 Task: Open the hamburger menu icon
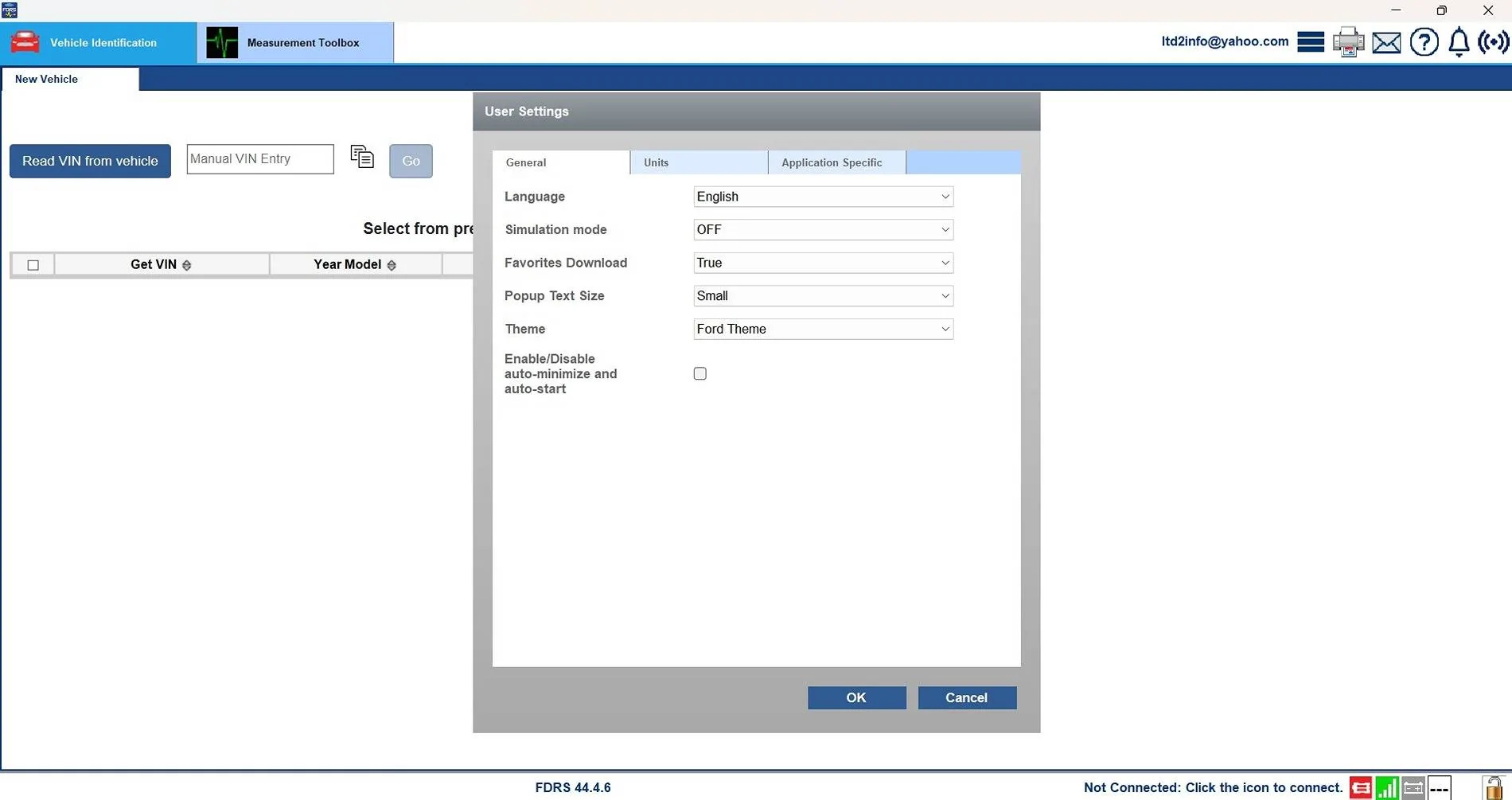click(1310, 41)
